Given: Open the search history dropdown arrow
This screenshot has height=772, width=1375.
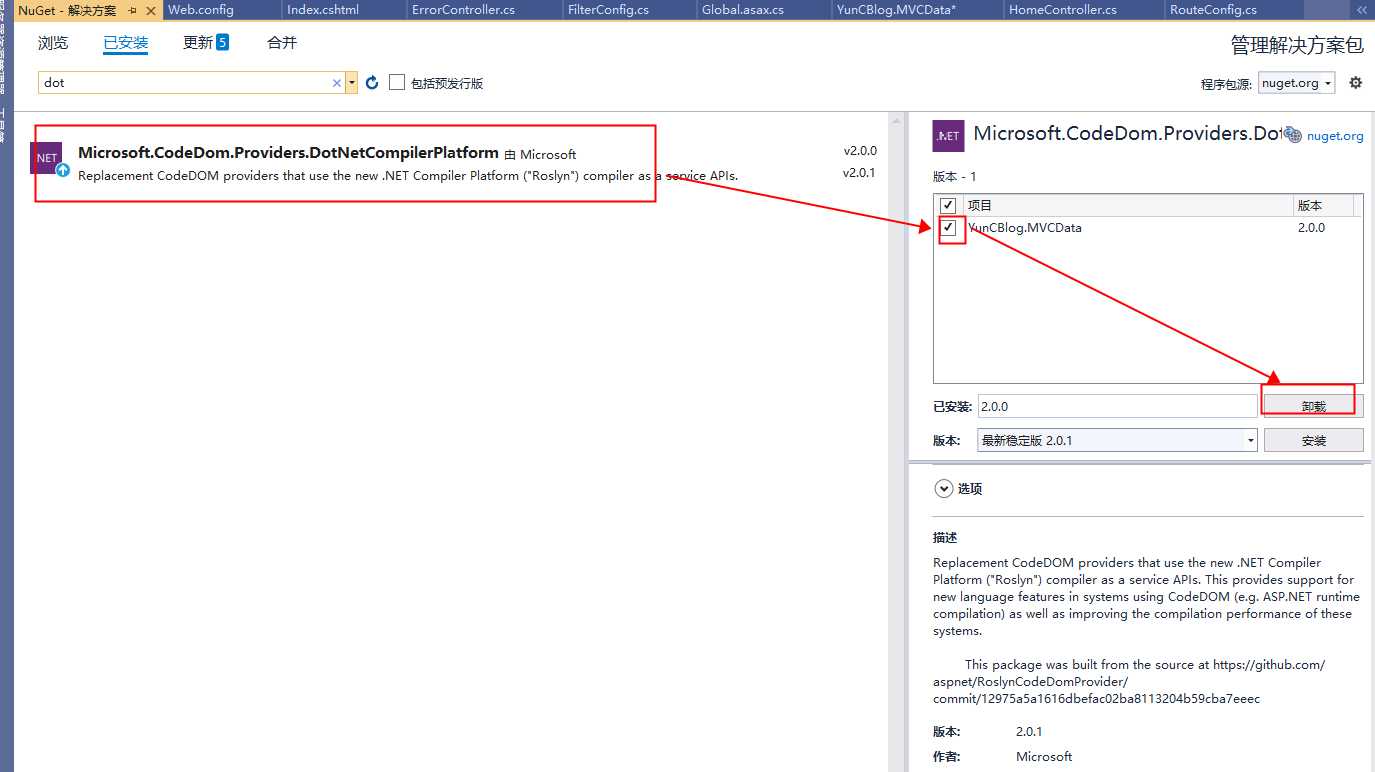Looking at the screenshot, I should [x=352, y=83].
